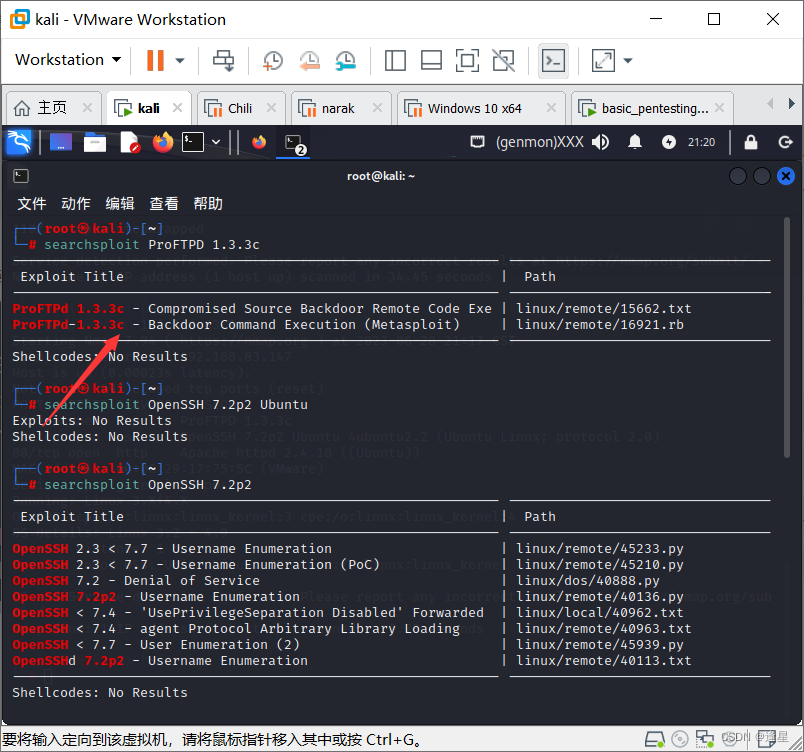Open the terminal launcher dropdown arrow
The height and width of the screenshot is (752, 804).
[216, 142]
